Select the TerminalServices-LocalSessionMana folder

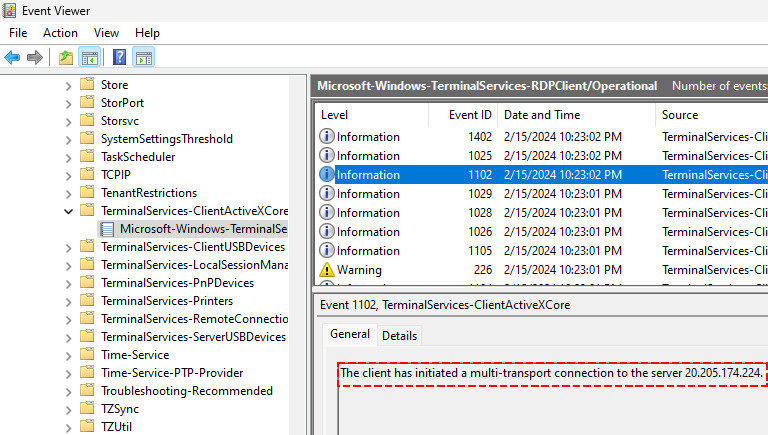point(194,265)
